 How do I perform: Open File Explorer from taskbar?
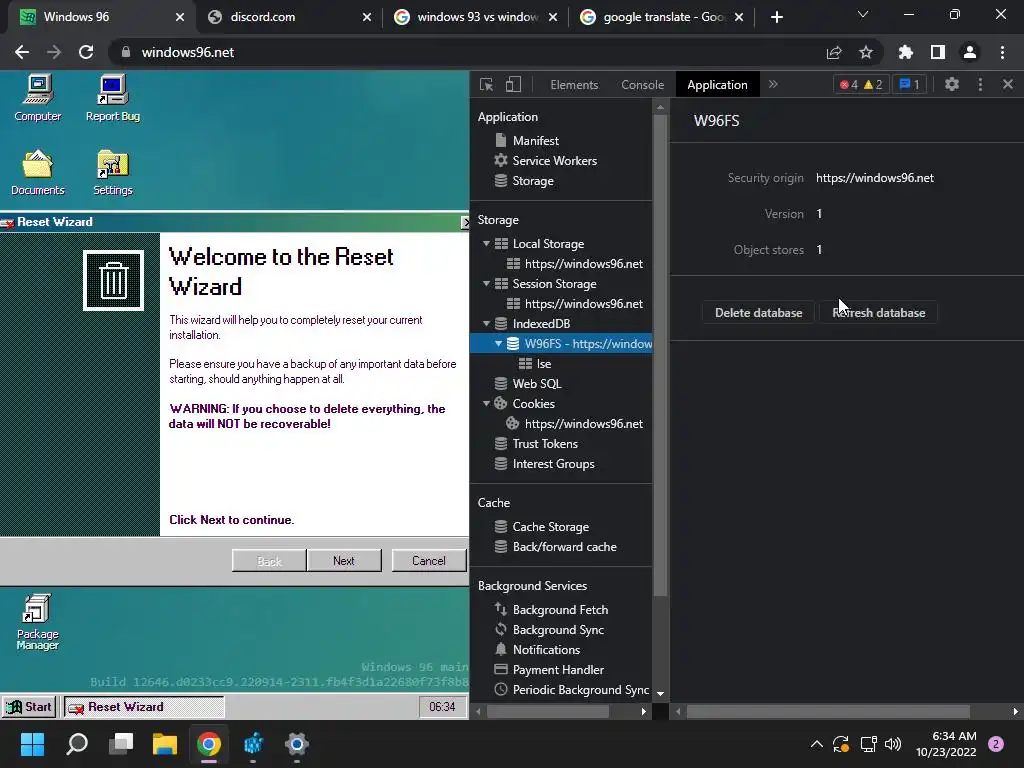(x=165, y=744)
